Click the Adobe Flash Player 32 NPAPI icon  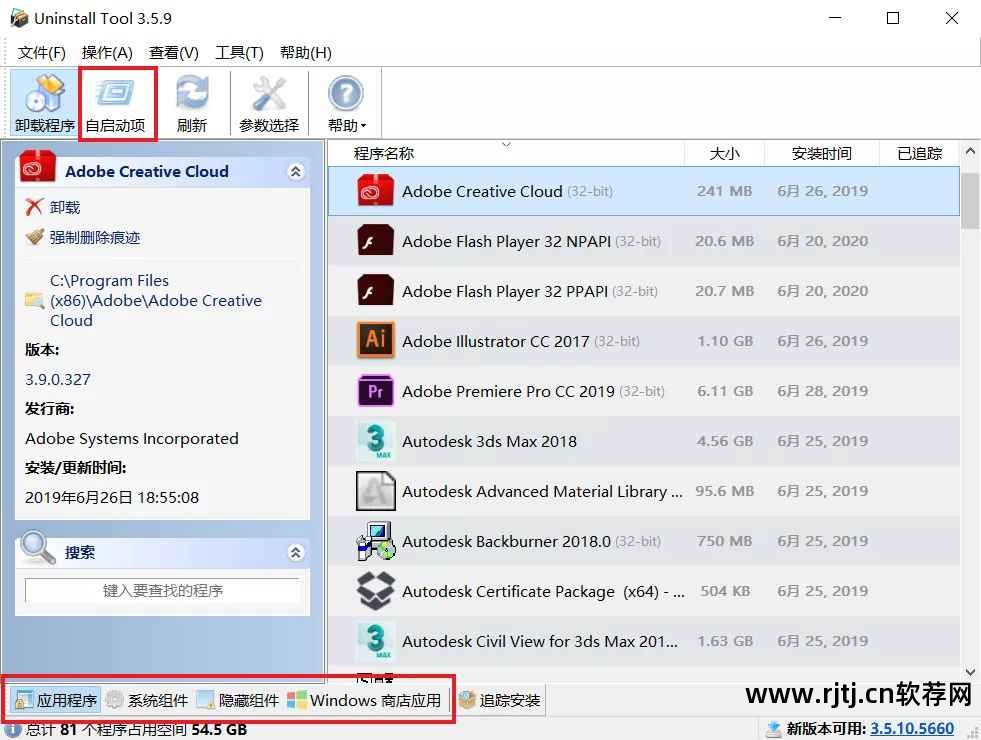[x=375, y=241]
